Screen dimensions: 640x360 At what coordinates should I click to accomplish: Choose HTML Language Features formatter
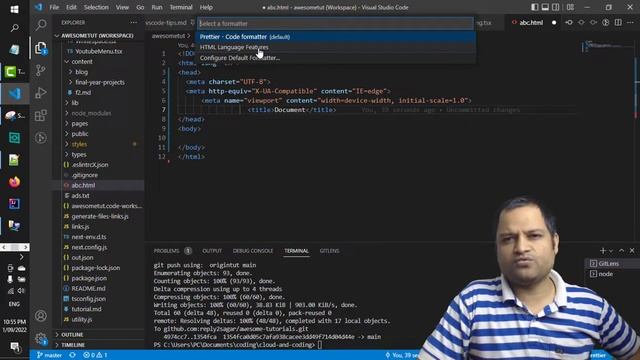click(336, 47)
